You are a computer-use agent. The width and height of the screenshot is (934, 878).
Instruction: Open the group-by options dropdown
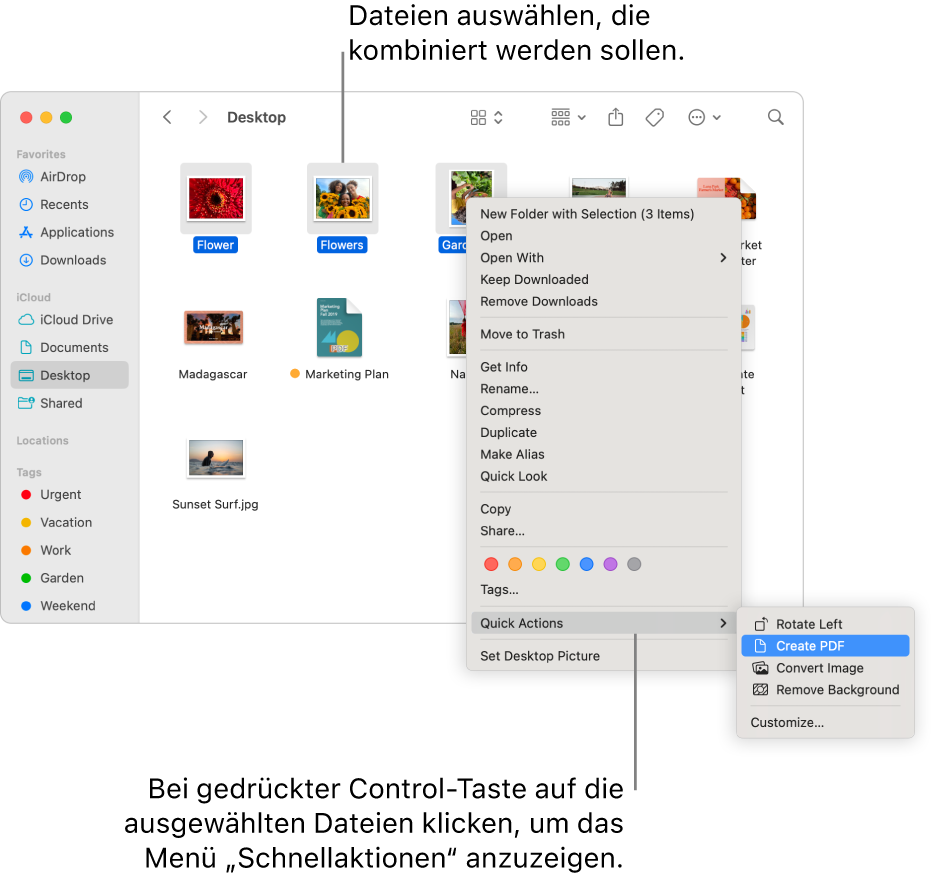[x=568, y=117]
